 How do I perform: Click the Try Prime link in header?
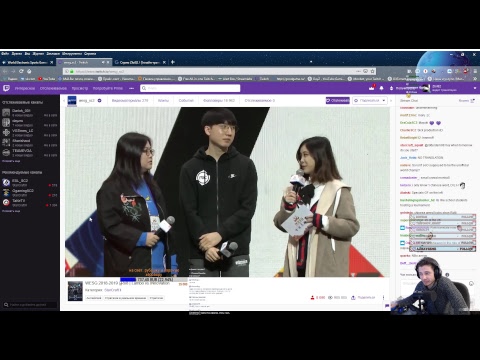point(108,88)
